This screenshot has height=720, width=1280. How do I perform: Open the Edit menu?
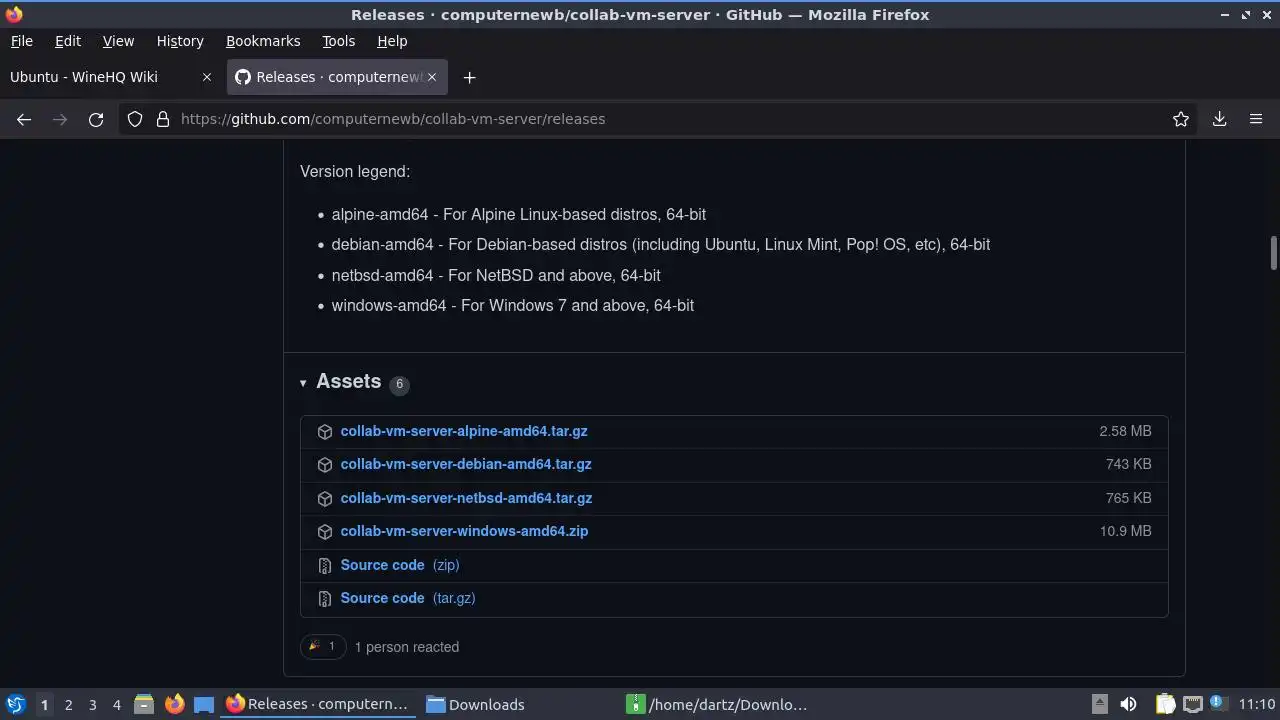[68, 41]
